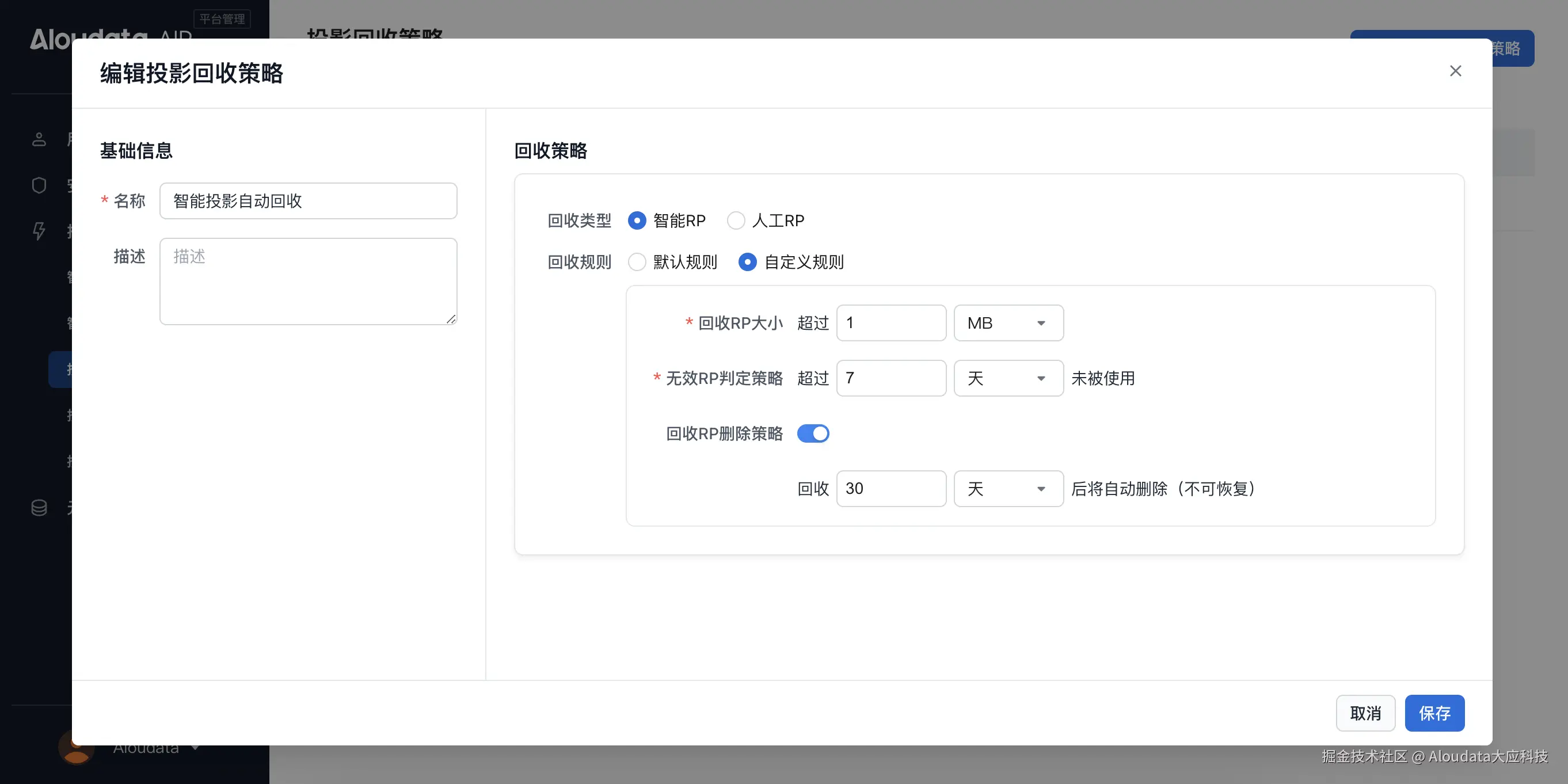
Task: Click the database icon in sidebar
Action: coord(39,508)
